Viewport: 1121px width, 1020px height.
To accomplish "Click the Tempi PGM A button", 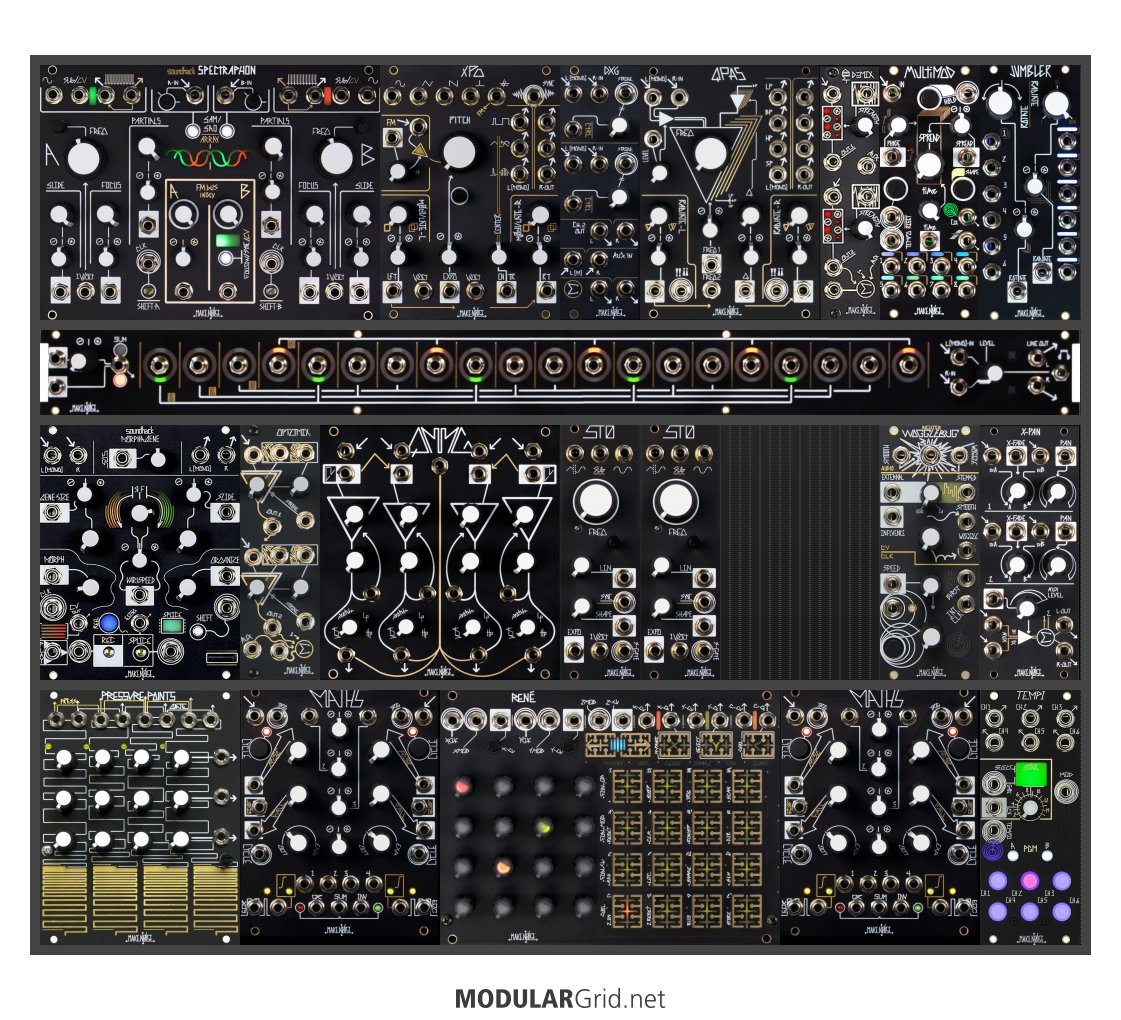I will coord(1013,855).
